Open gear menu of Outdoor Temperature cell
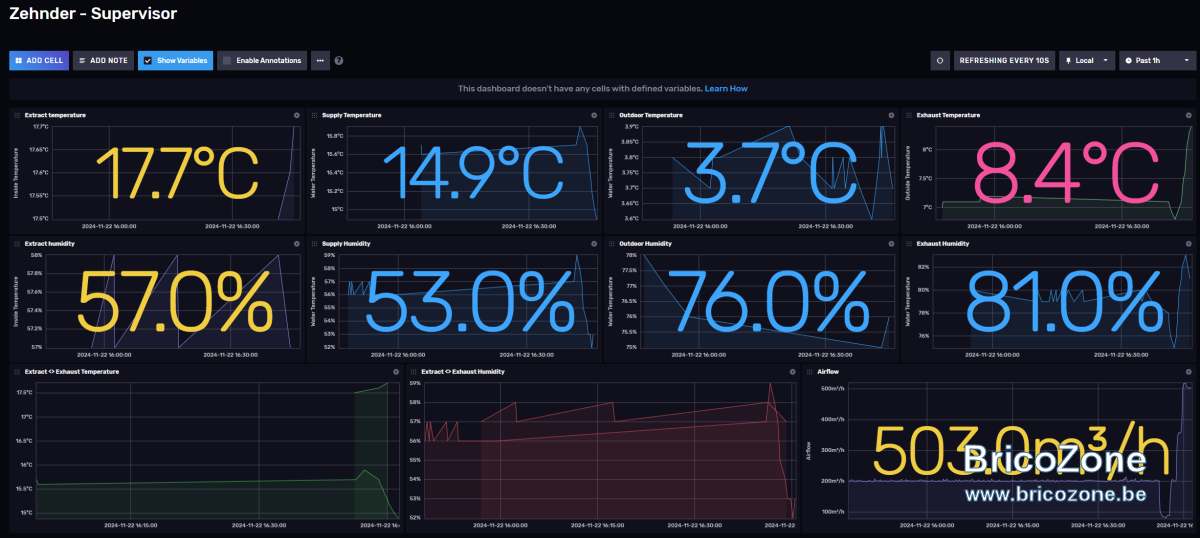 click(x=891, y=115)
